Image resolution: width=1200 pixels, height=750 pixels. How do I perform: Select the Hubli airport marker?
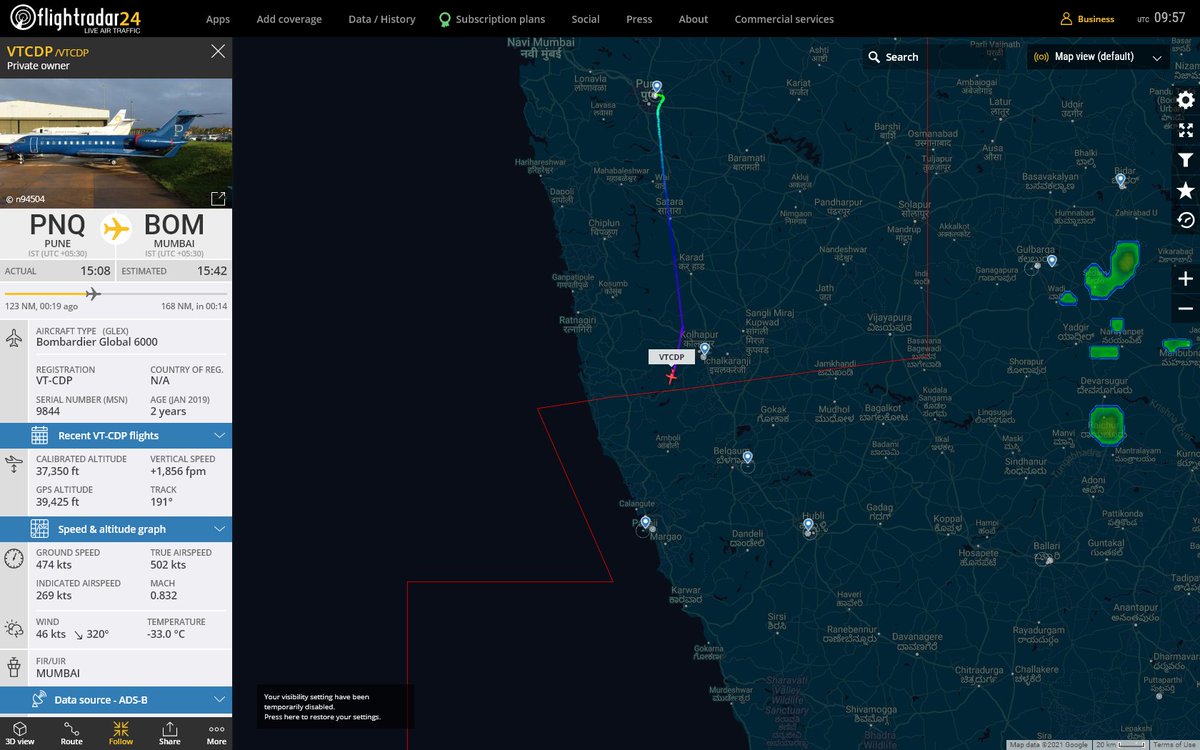(x=808, y=524)
